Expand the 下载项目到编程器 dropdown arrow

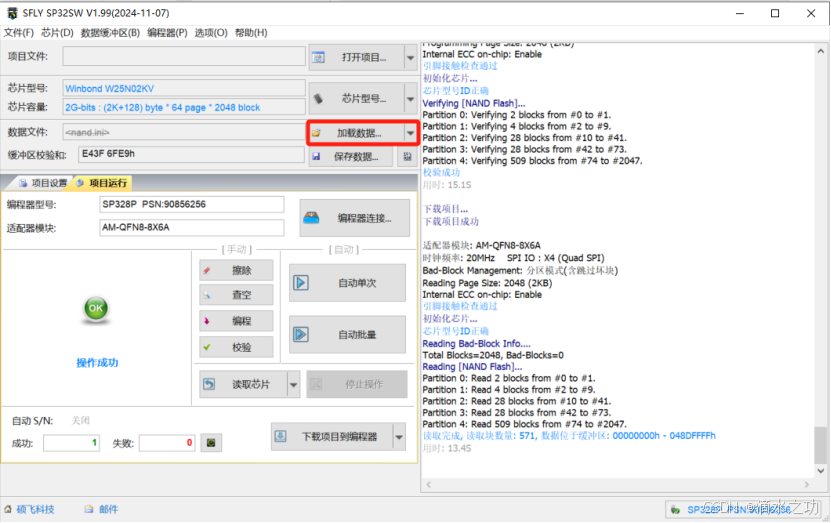(399, 437)
